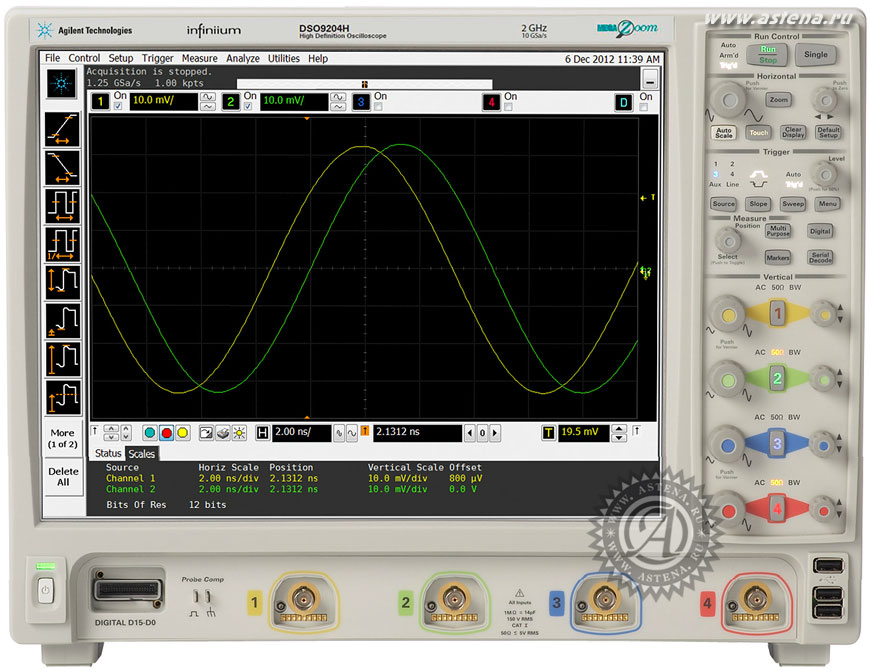Increase channel 1 vertical scale
This screenshot has height=672, width=870.
(x=208, y=97)
